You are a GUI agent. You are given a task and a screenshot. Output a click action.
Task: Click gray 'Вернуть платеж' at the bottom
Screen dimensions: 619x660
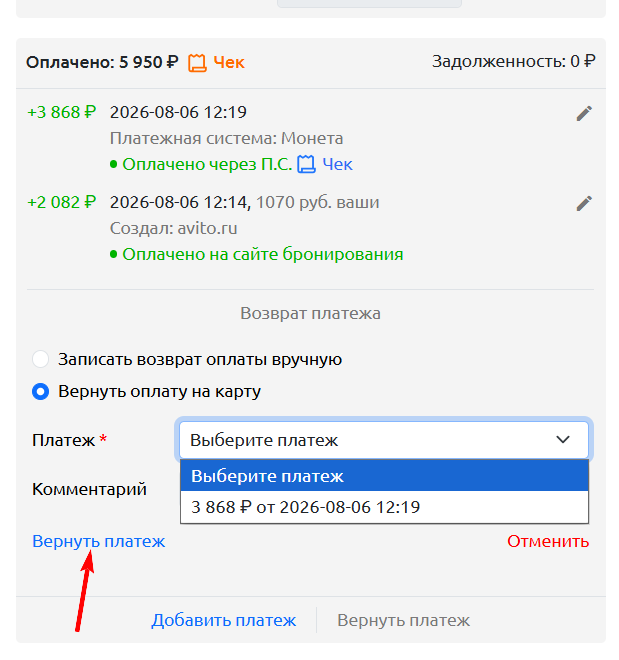coord(403,620)
